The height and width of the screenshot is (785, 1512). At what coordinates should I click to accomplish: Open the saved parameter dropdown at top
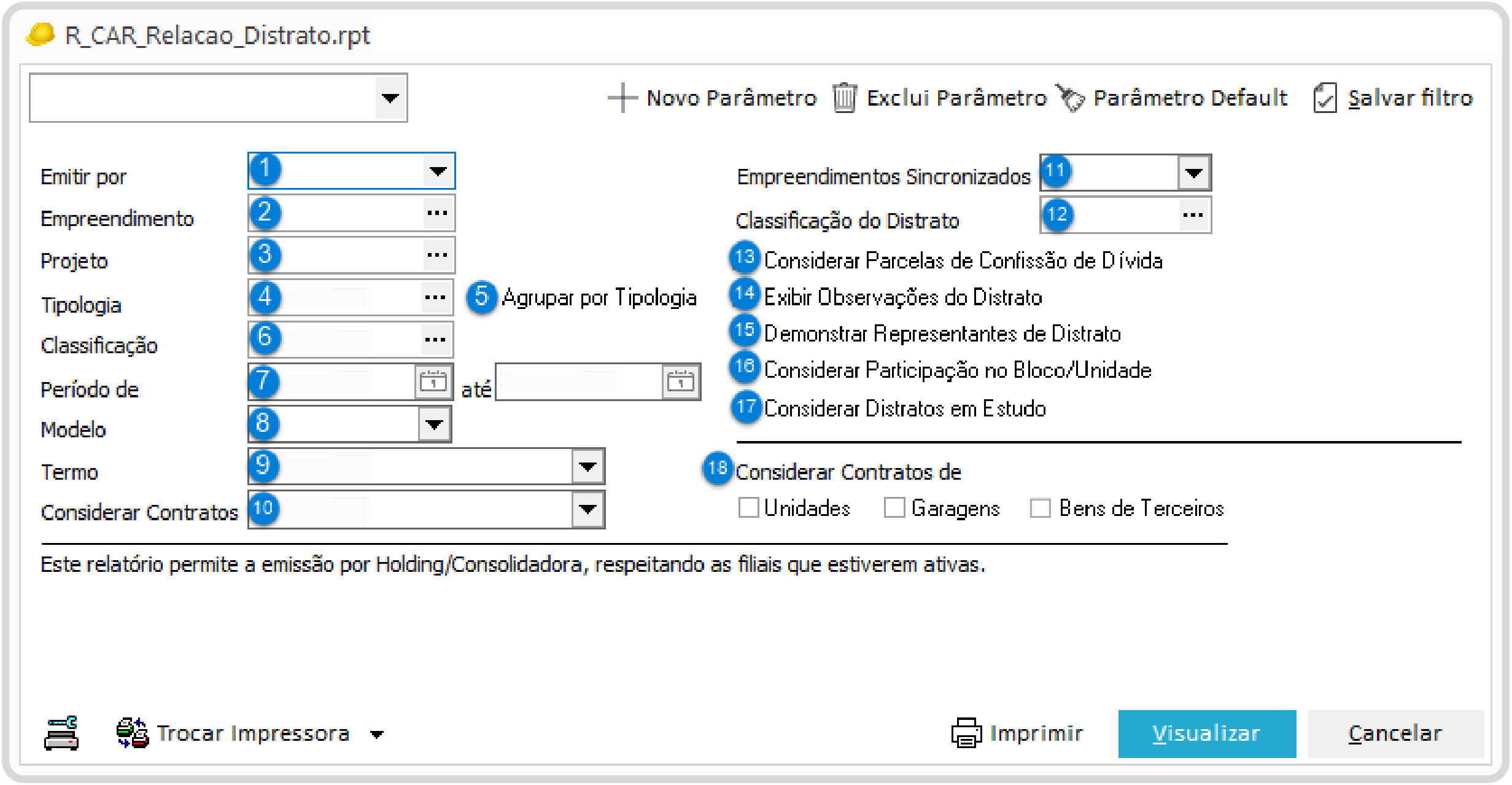pyautogui.click(x=390, y=98)
